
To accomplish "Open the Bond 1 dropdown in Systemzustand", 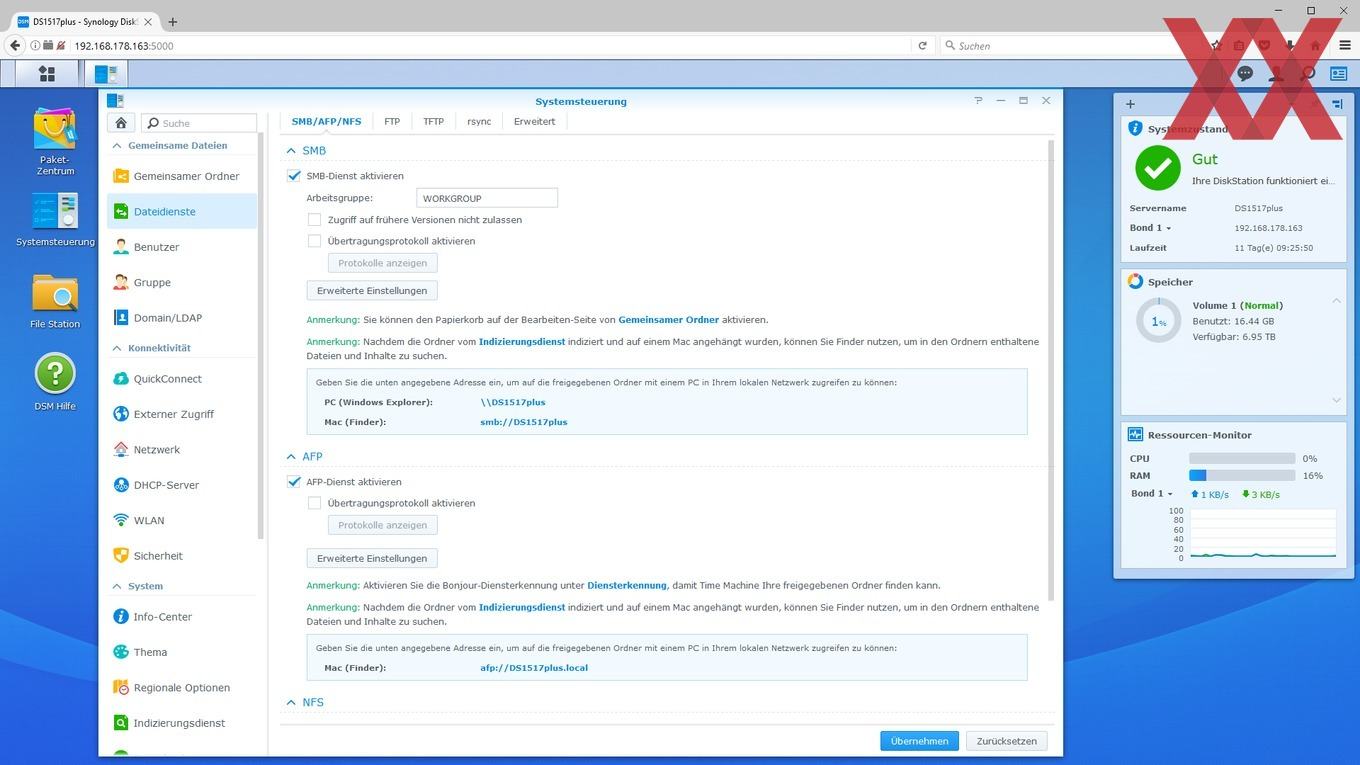I will tap(1150, 228).
